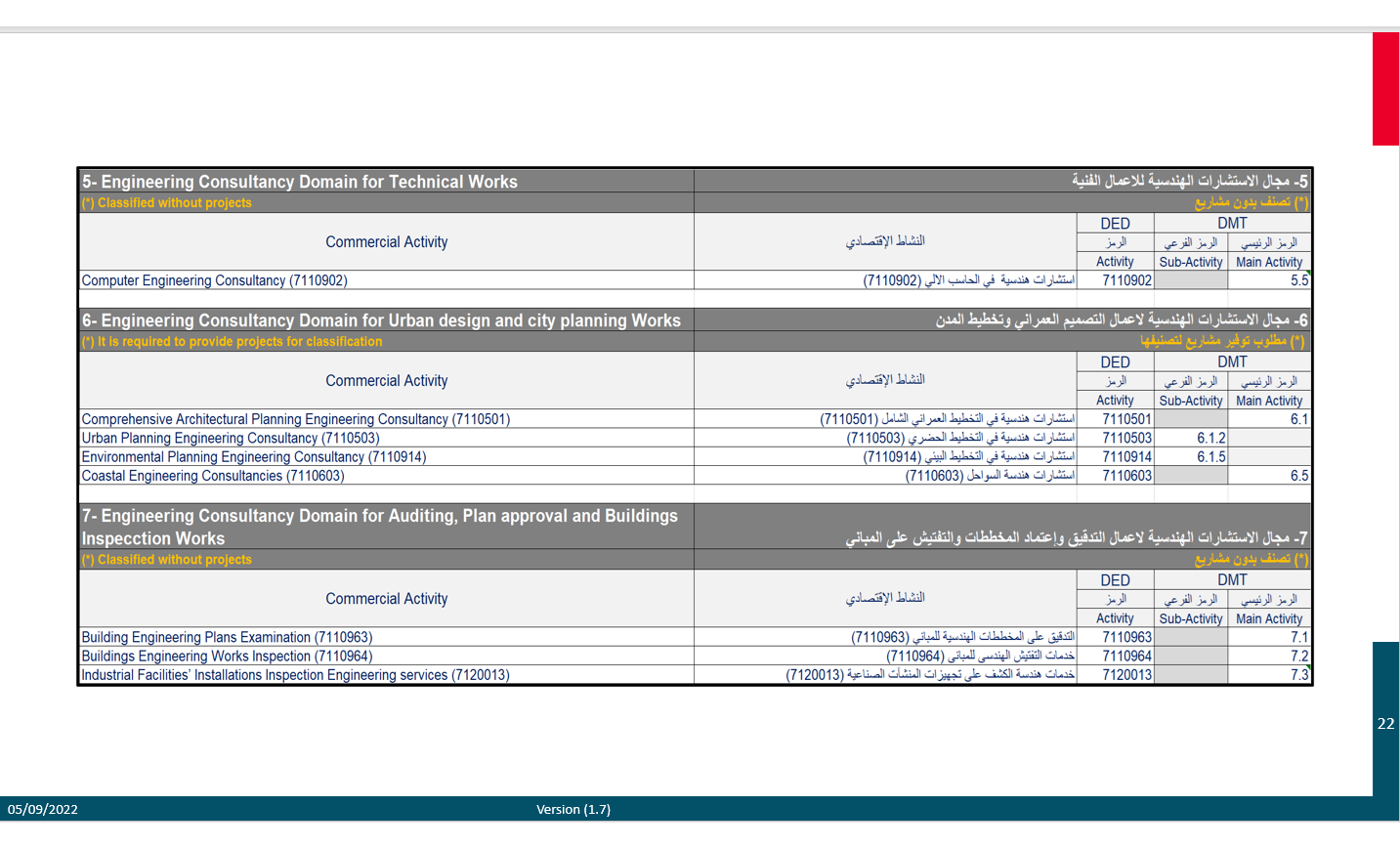Click Environmental Planning Engineering Consultancy (7110914)
The width and height of the screenshot is (1400, 849).
coord(254,457)
